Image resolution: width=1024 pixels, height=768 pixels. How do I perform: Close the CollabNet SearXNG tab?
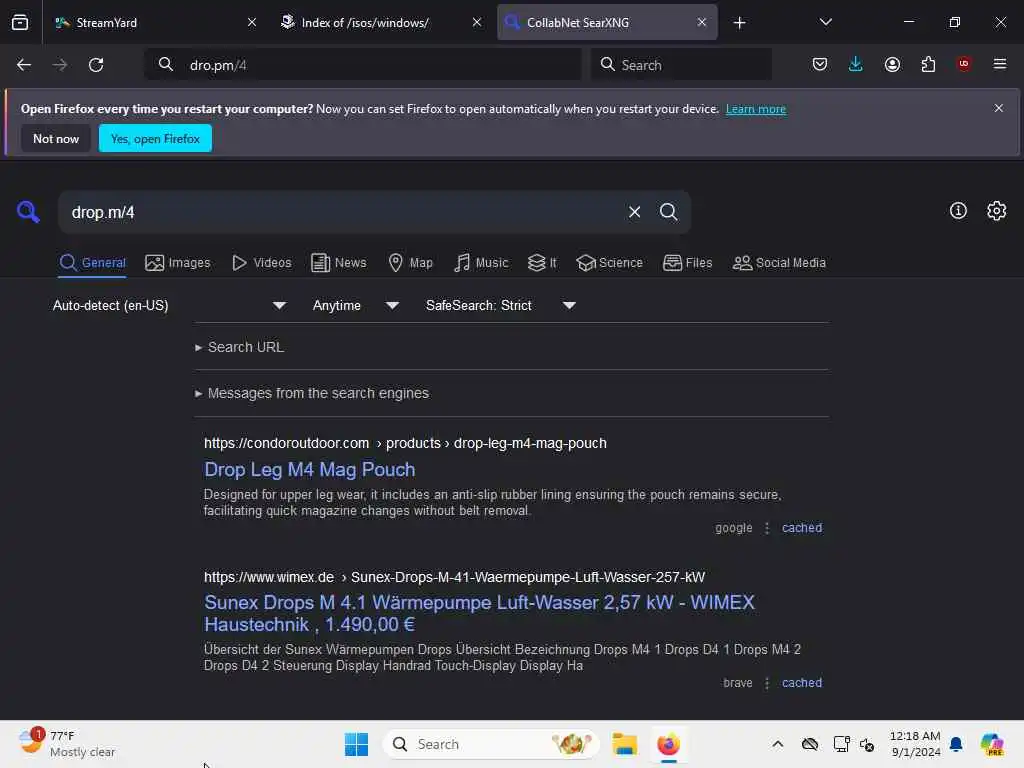(x=701, y=22)
